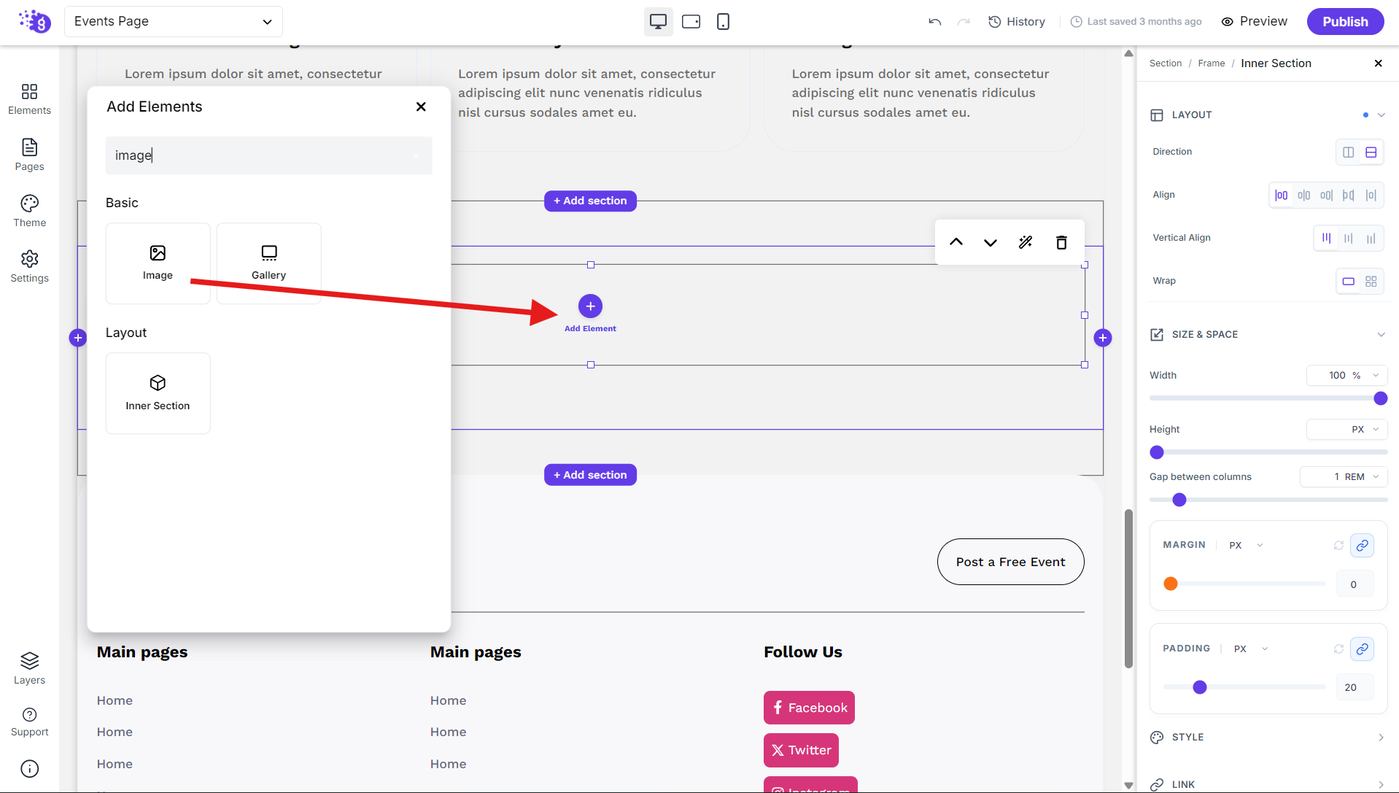The height and width of the screenshot is (793, 1399).
Task: Open the Preview mode
Action: [1254, 21]
